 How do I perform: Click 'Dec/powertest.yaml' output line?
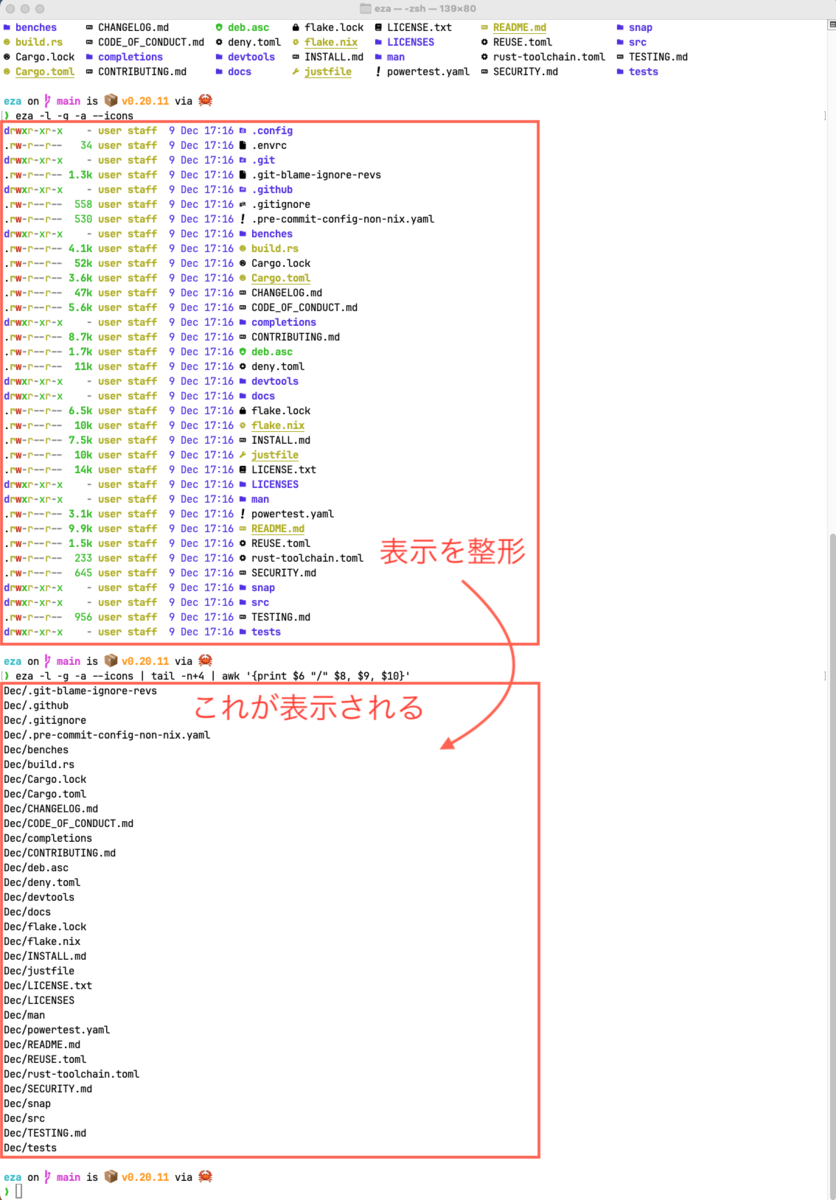[x=57, y=1029]
